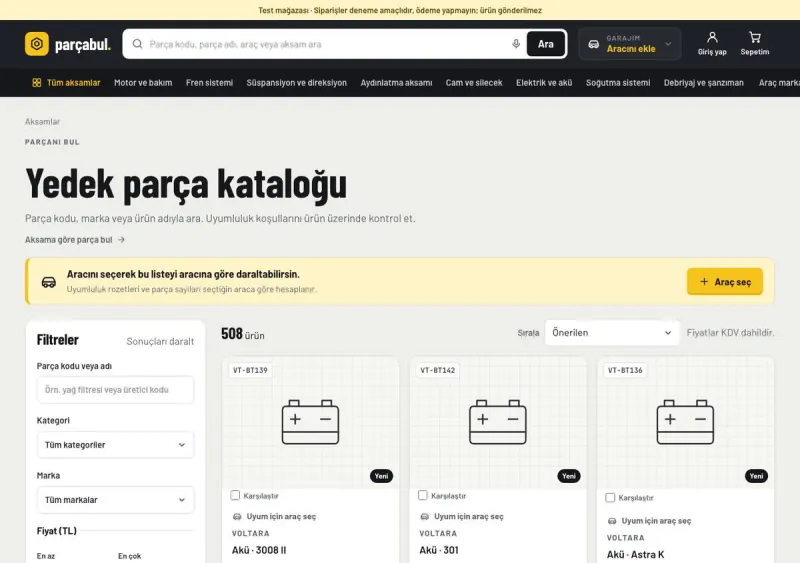Viewport: 800px width, 563px height.
Task: Open Cam ve silecek category
Action: tap(474, 83)
